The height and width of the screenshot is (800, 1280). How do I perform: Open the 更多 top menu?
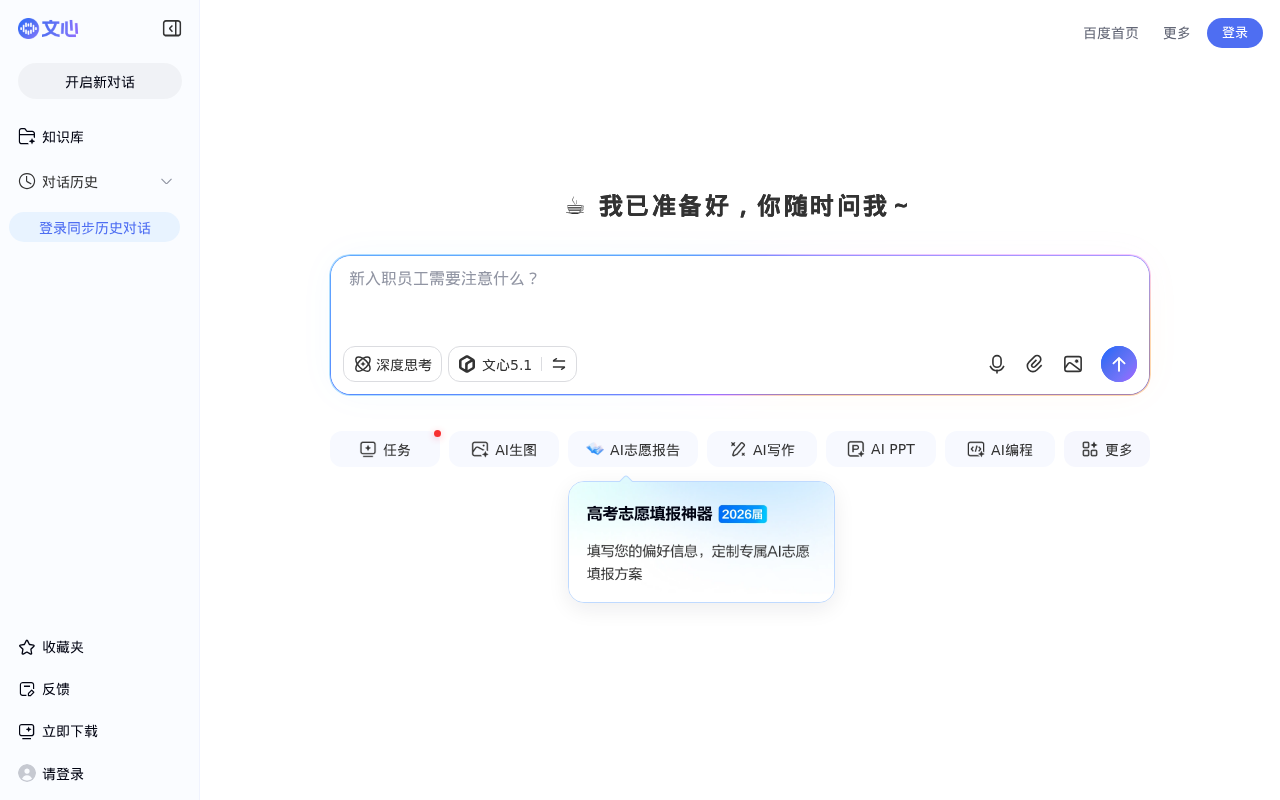pyautogui.click(x=1177, y=33)
